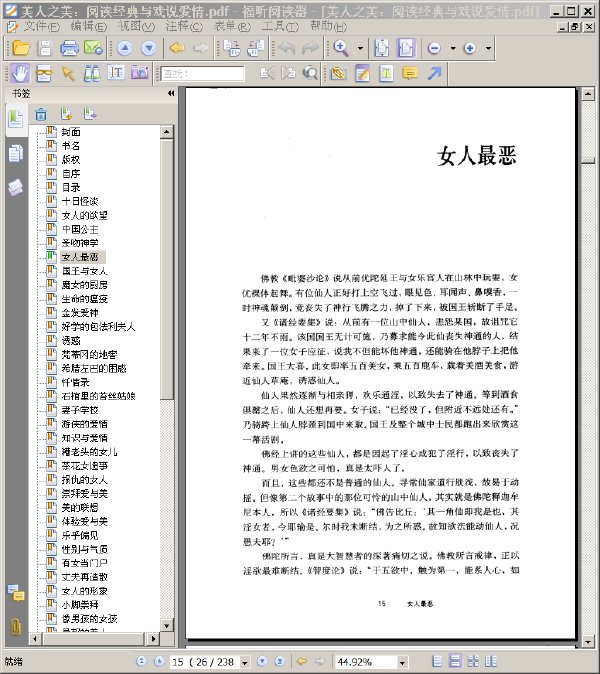Open the 视图(V) menu

click(x=136, y=27)
